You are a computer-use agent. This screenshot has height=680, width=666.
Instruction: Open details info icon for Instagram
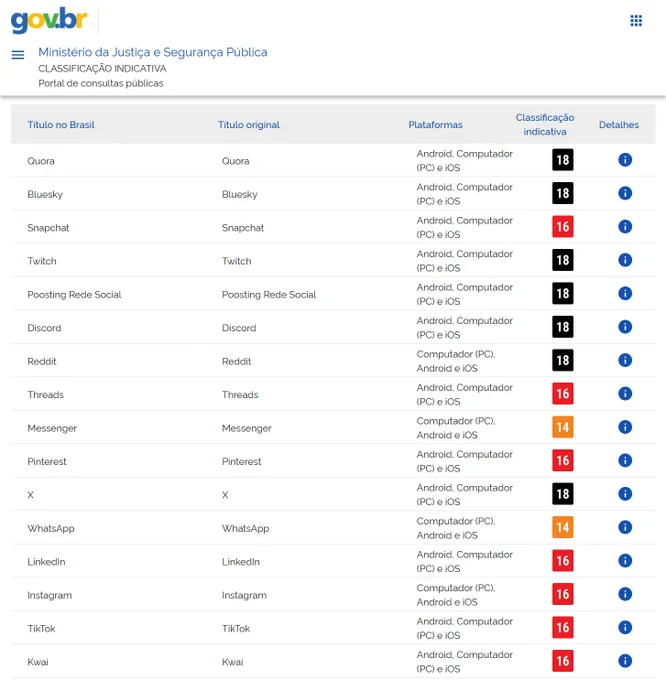click(625, 594)
